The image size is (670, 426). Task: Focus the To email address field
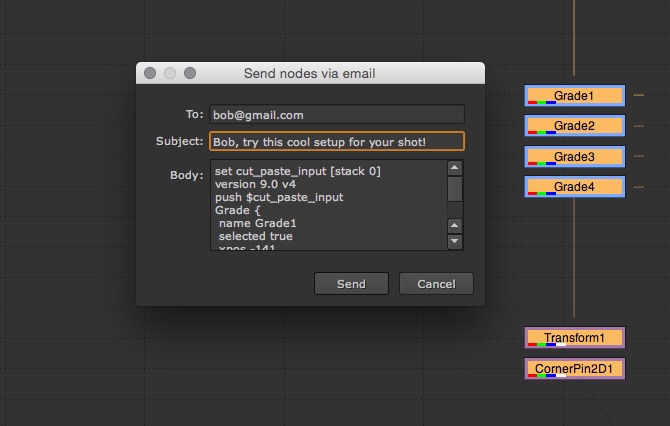[x=337, y=115]
